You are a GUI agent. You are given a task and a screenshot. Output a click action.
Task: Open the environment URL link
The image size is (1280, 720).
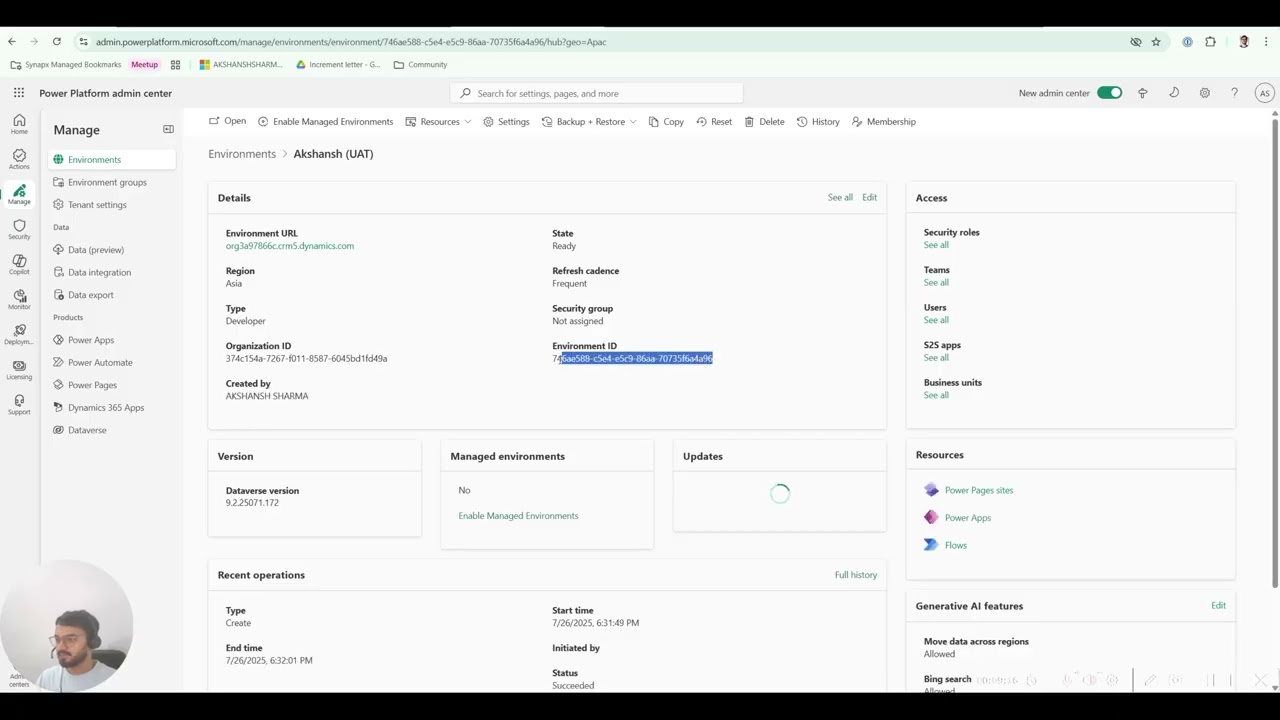(289, 246)
